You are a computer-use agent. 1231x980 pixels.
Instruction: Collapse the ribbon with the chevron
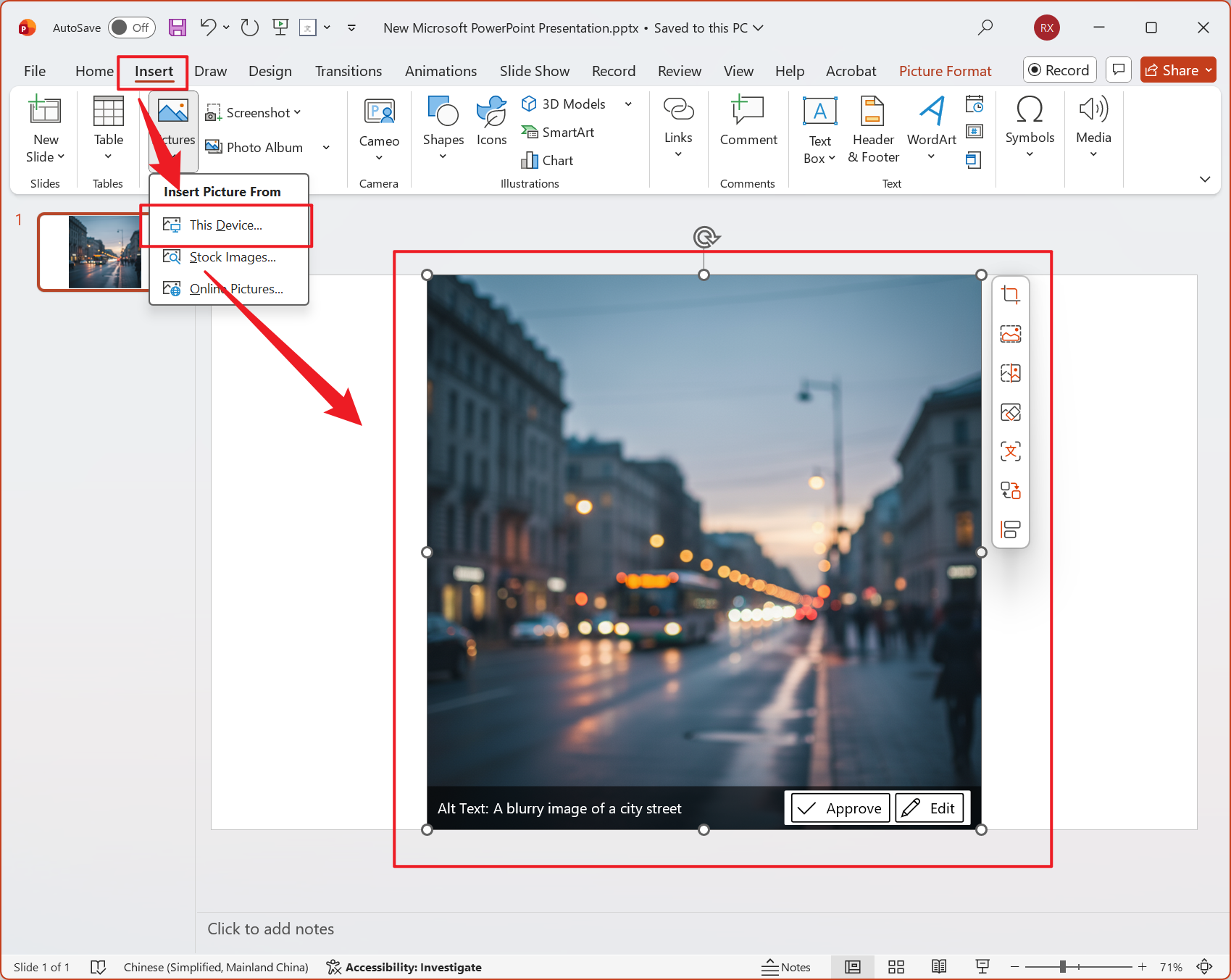point(1205,179)
